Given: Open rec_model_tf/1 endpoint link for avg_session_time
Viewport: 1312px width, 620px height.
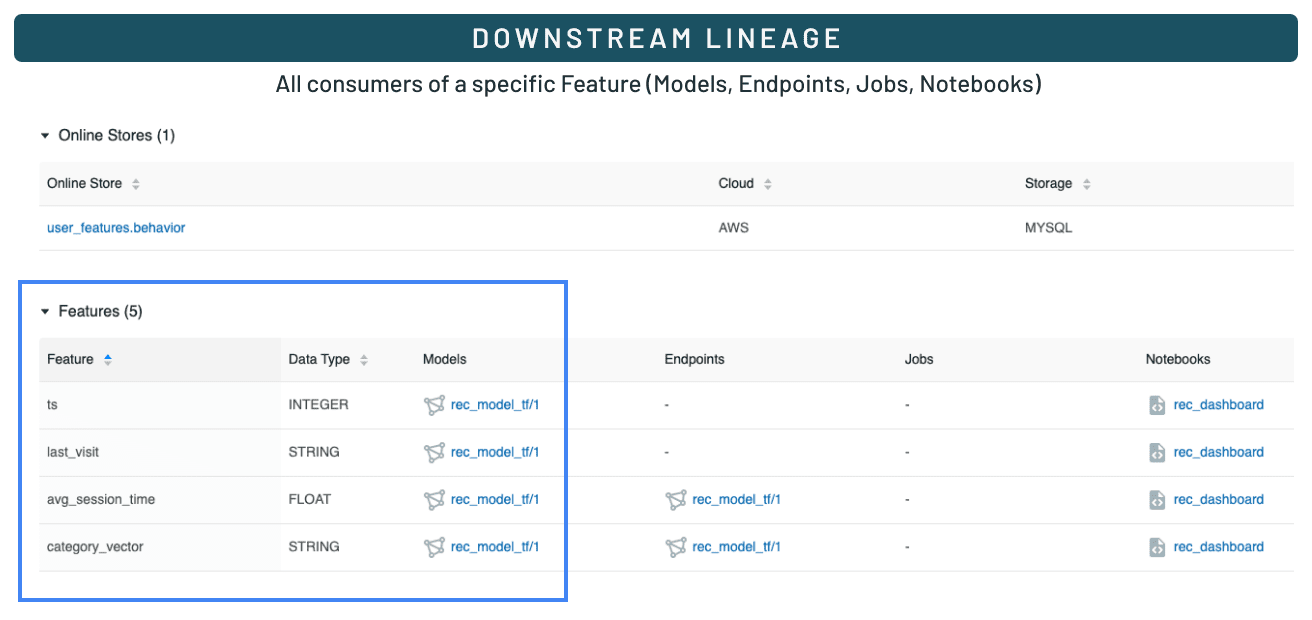Looking at the screenshot, I should (736, 500).
